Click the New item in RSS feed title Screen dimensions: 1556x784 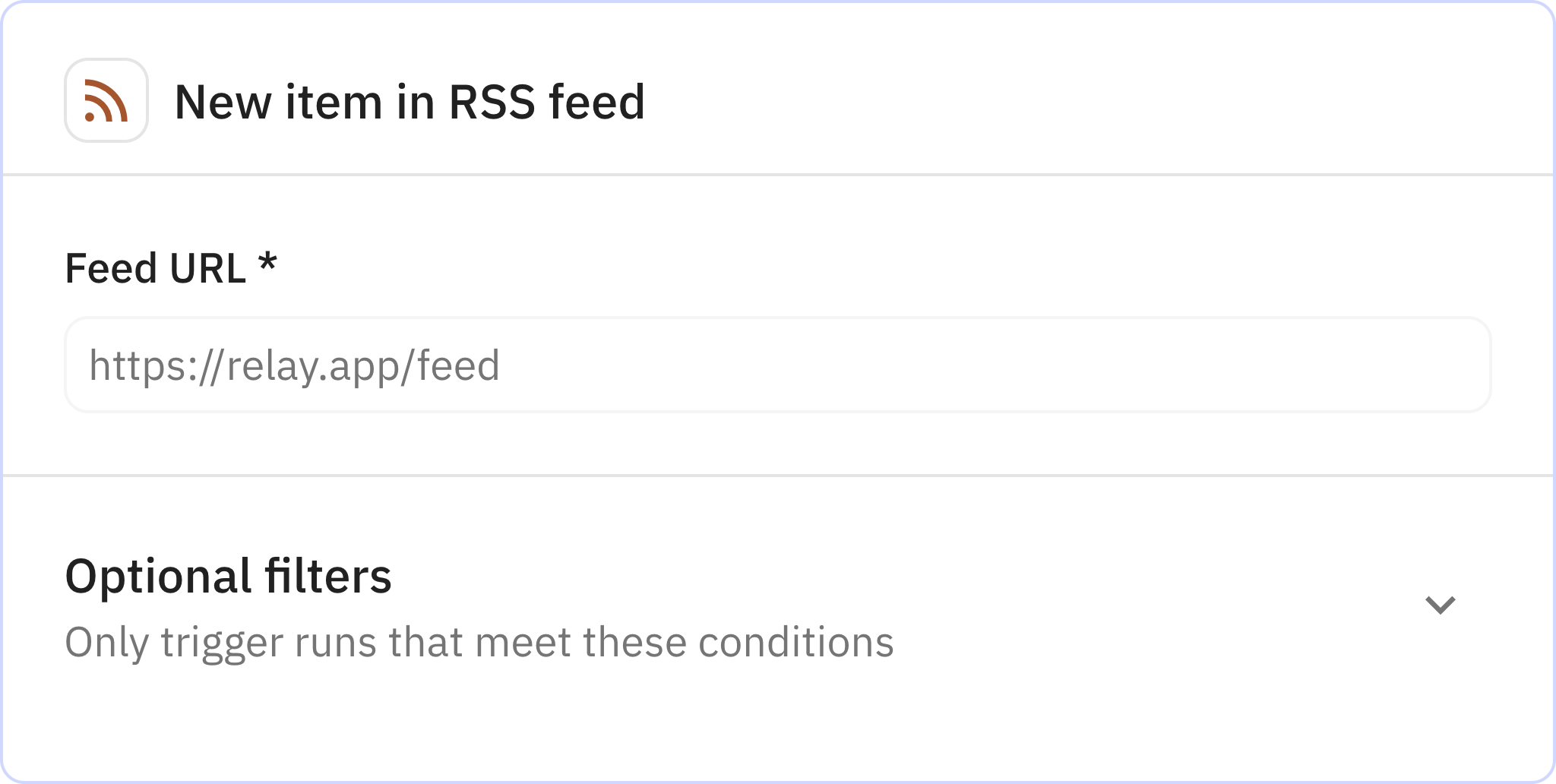[x=410, y=103]
